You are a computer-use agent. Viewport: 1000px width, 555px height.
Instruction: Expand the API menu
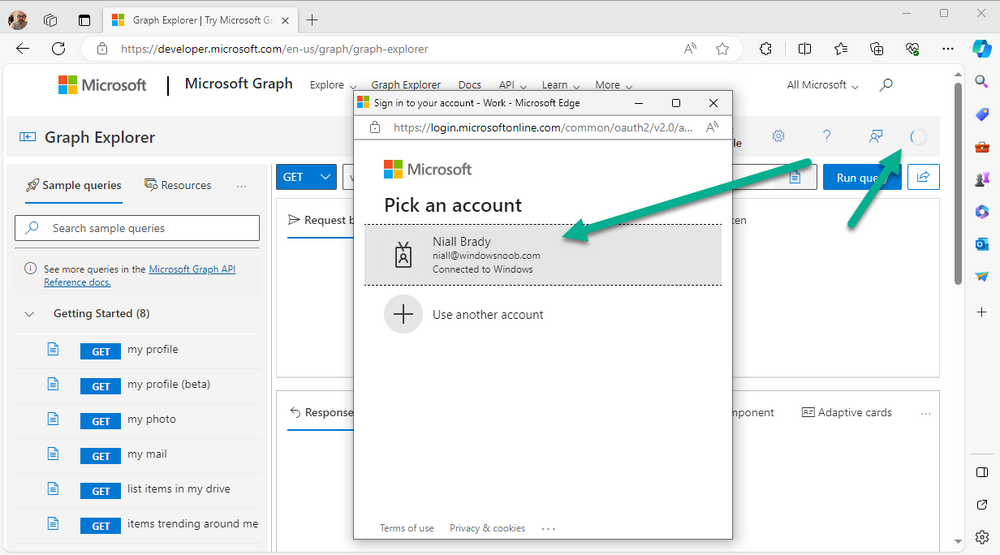pyautogui.click(x=513, y=85)
